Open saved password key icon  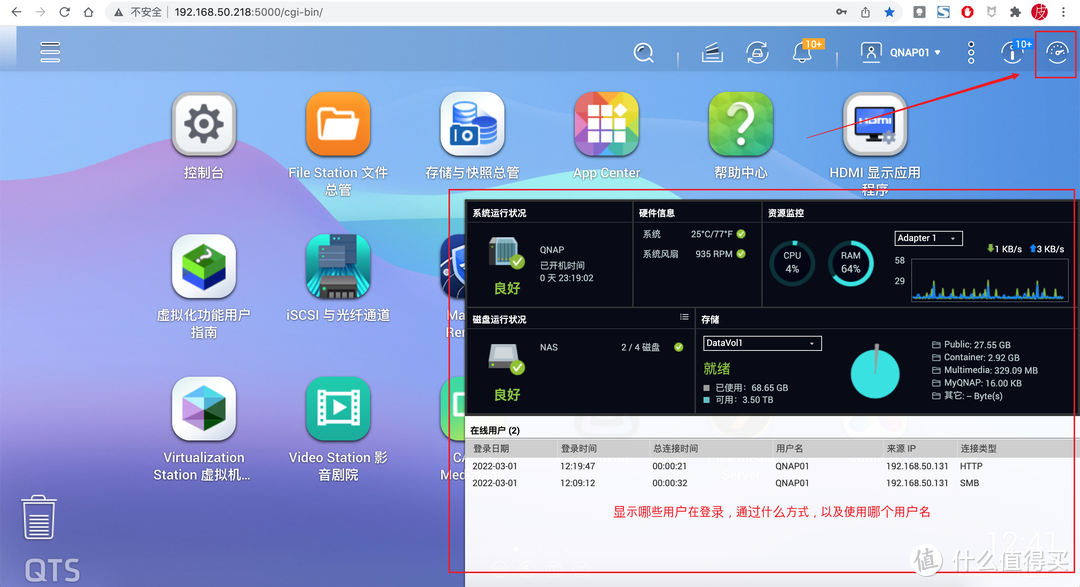coord(842,12)
